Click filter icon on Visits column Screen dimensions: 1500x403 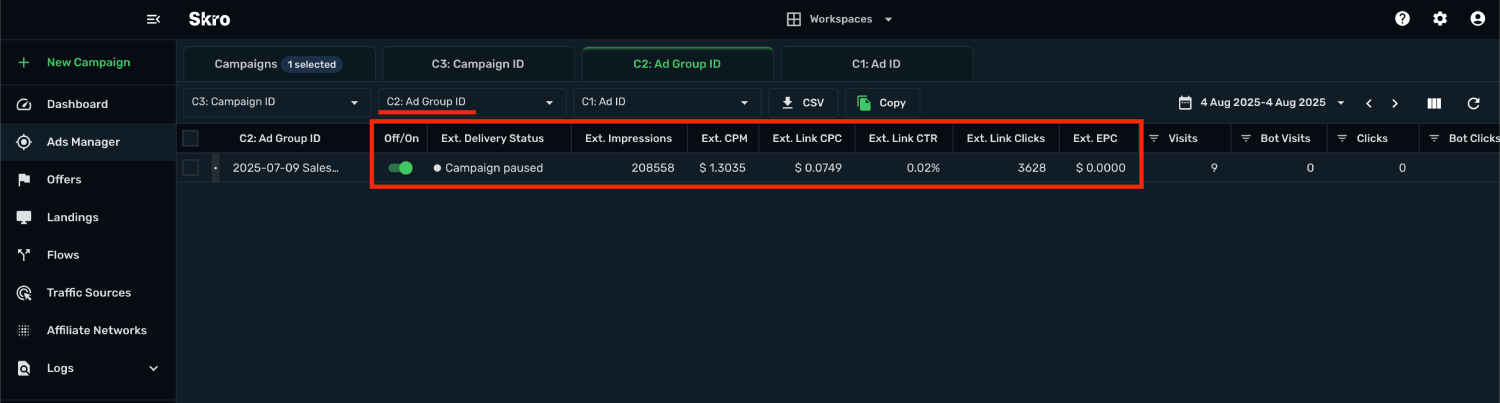pos(1154,138)
